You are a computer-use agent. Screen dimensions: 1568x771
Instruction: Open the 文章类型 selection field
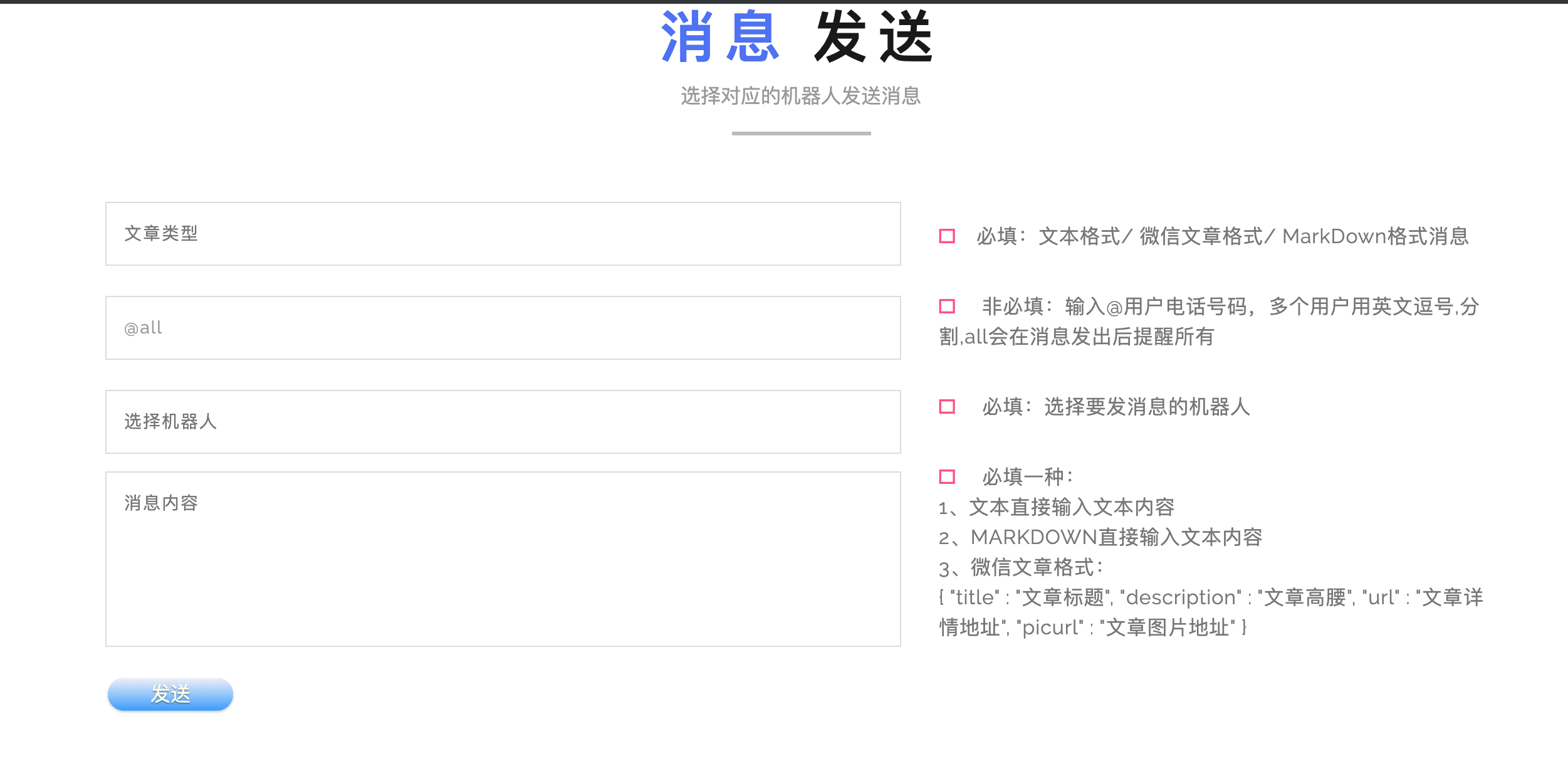click(503, 234)
